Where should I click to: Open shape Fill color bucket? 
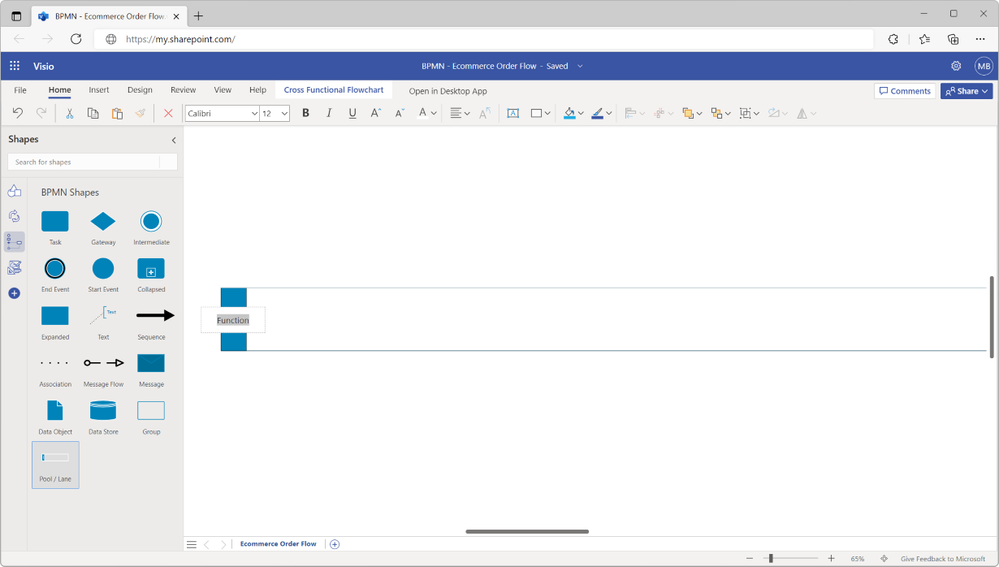(570, 113)
